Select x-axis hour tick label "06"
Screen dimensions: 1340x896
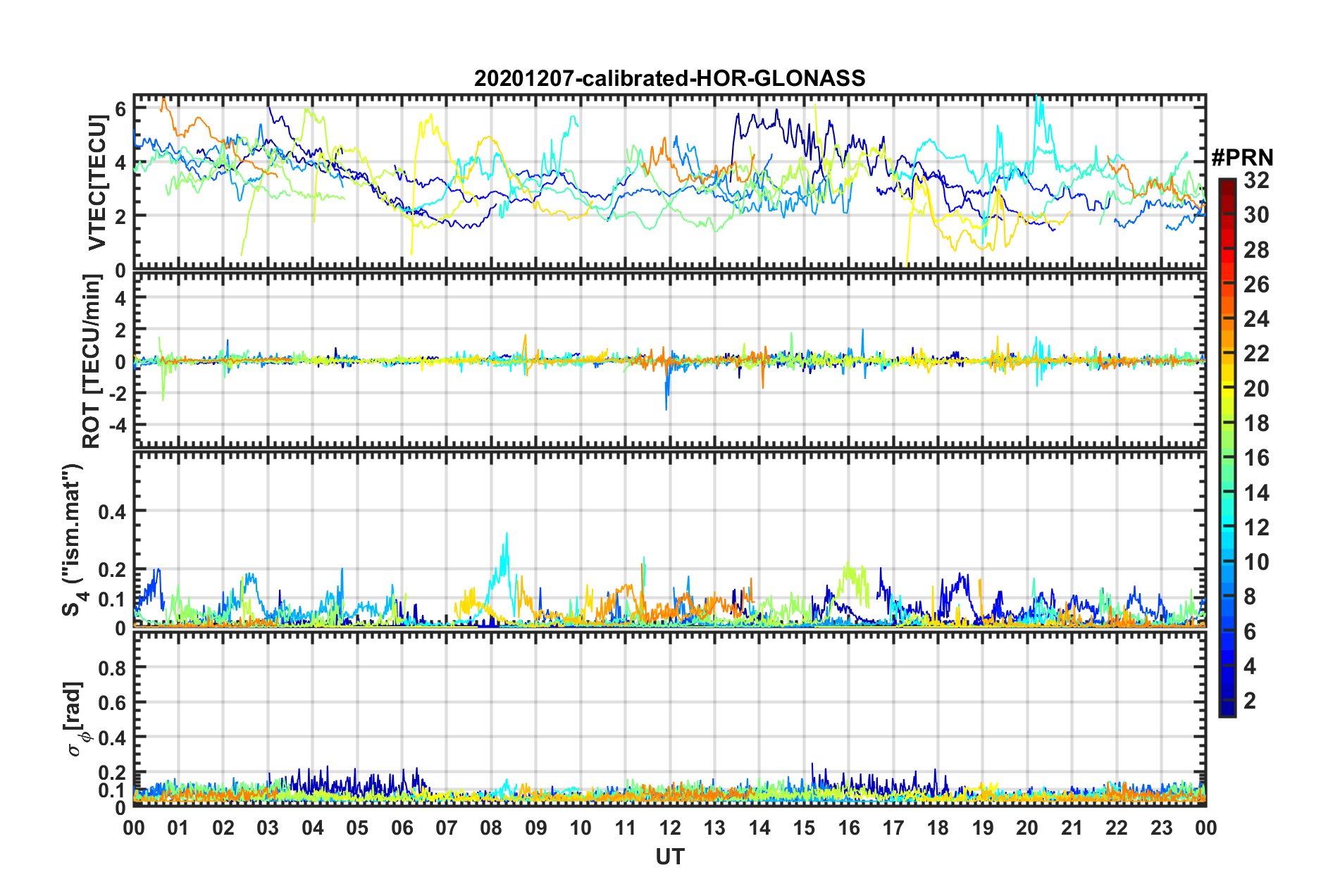pos(402,828)
